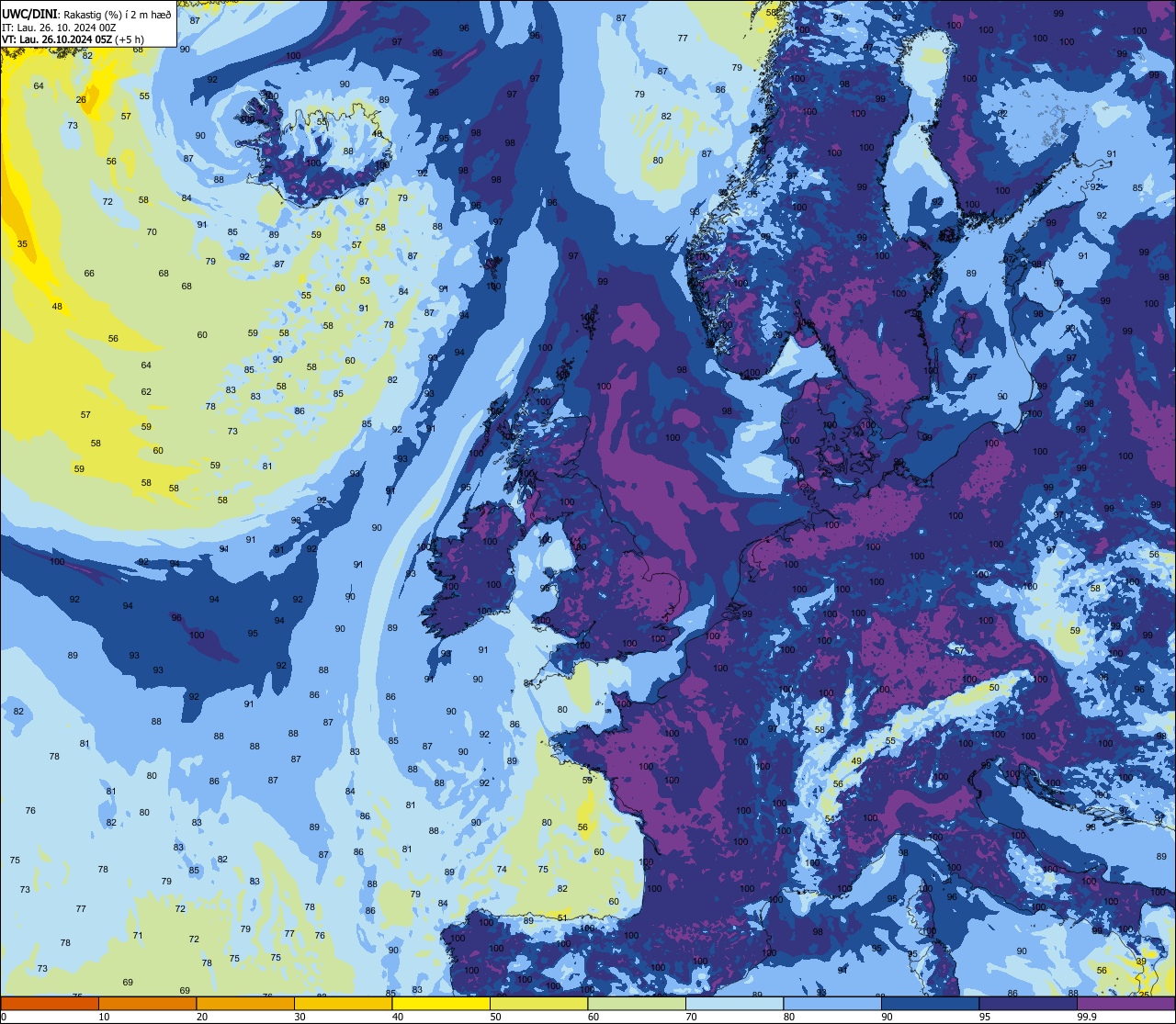This screenshot has height=1024, width=1176.
Task: Click the light blue 80–90 legend swatch
Action: click(x=832, y=1003)
